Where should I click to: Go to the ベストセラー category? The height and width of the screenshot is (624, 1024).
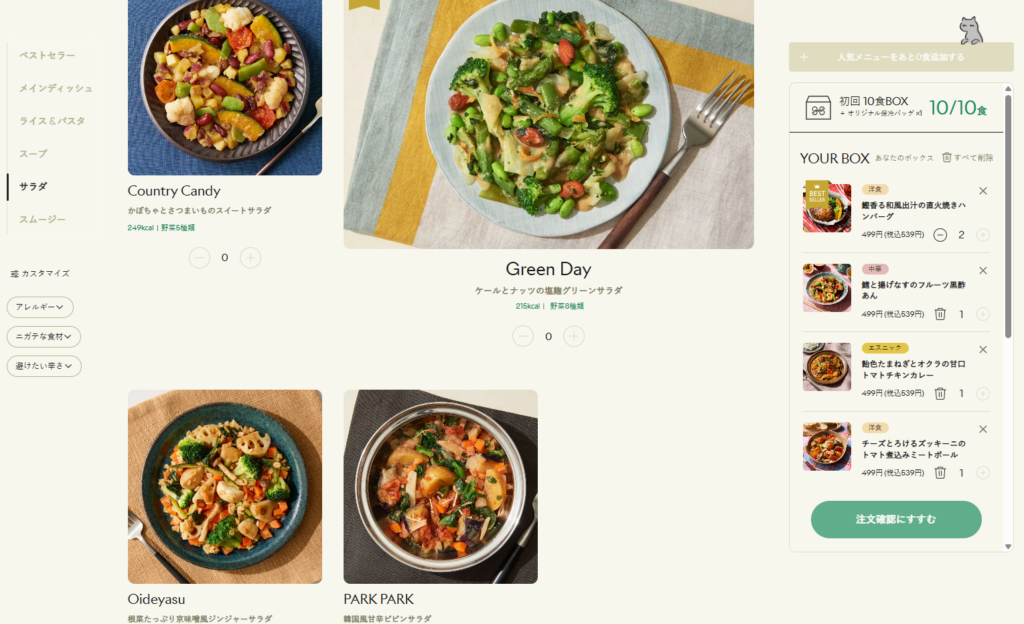coord(47,55)
